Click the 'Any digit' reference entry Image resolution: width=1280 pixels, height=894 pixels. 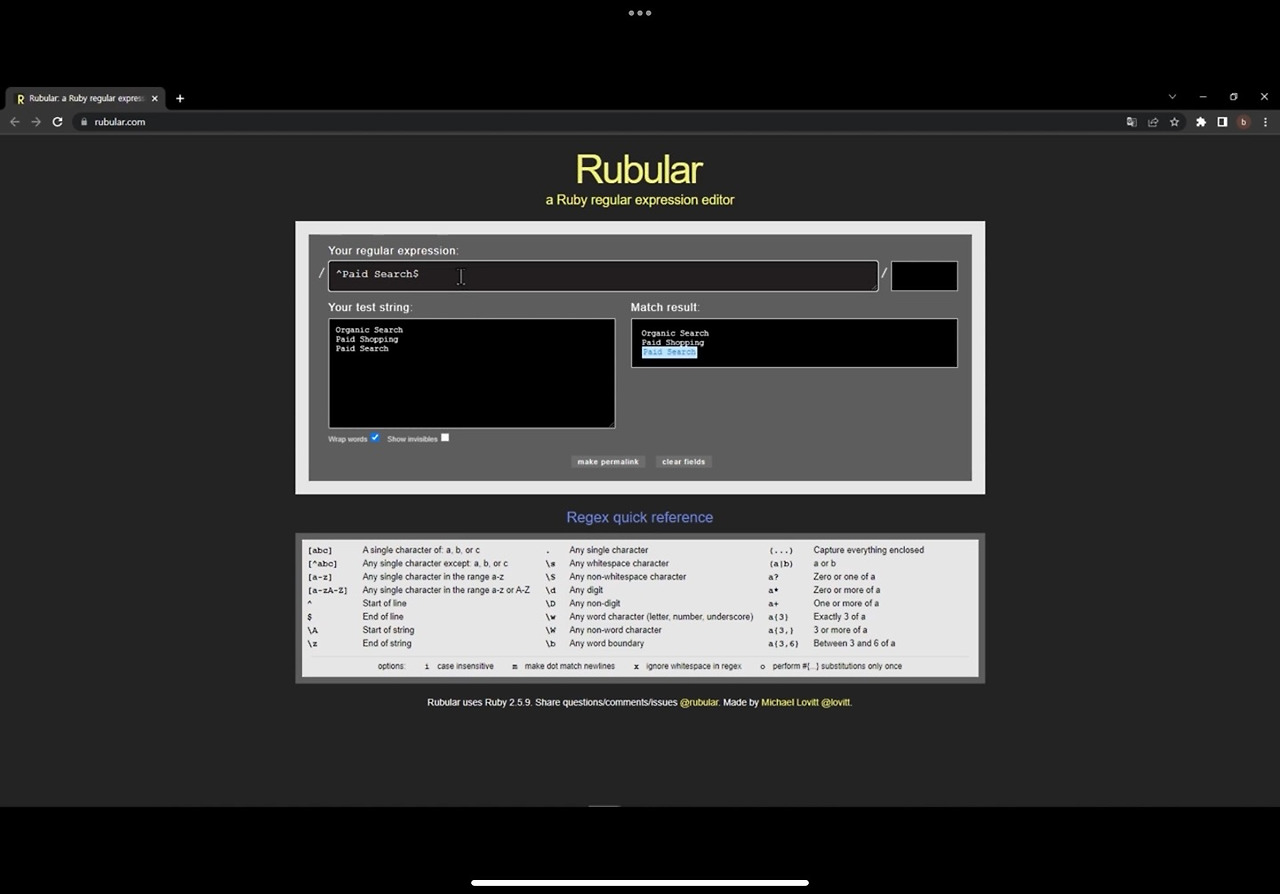[x=586, y=590]
